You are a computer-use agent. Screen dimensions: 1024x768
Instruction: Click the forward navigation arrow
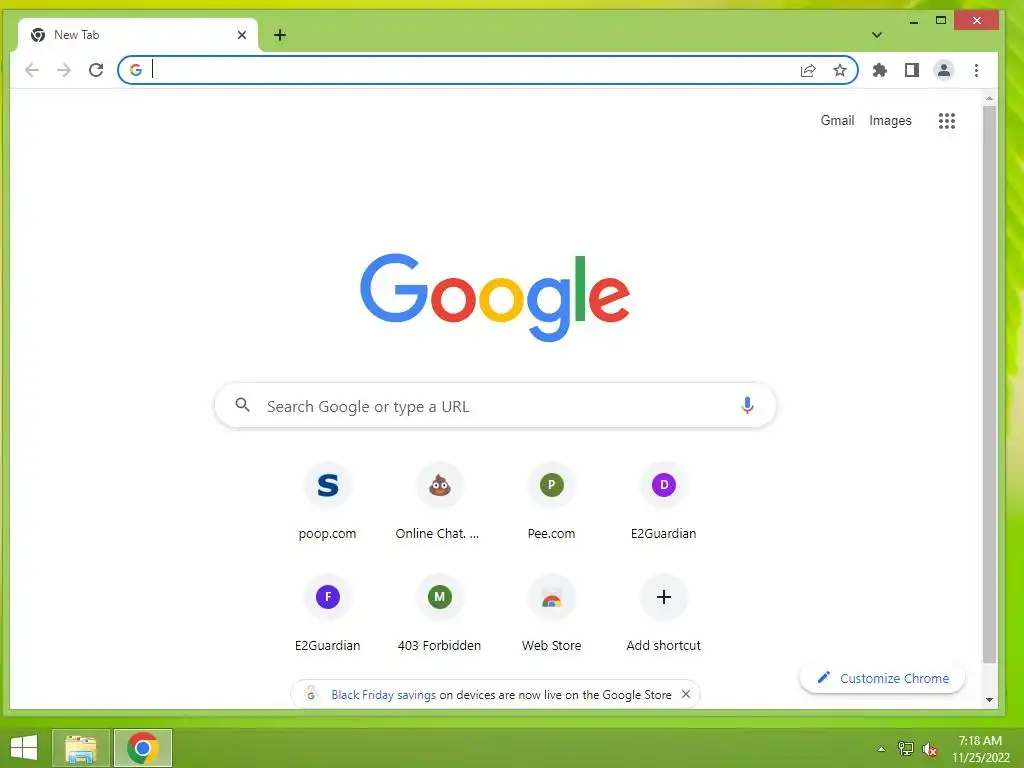(64, 70)
